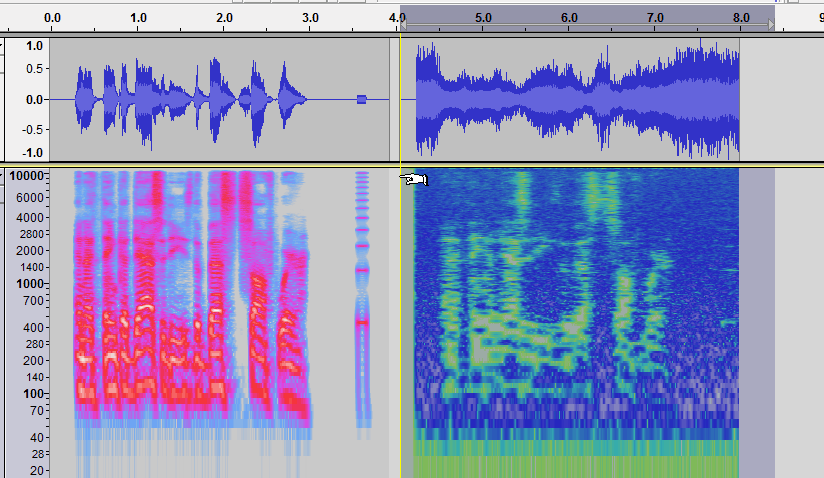Click the green low-frequency band in right spectrogram
The image size is (824, 478).
click(x=575, y=466)
